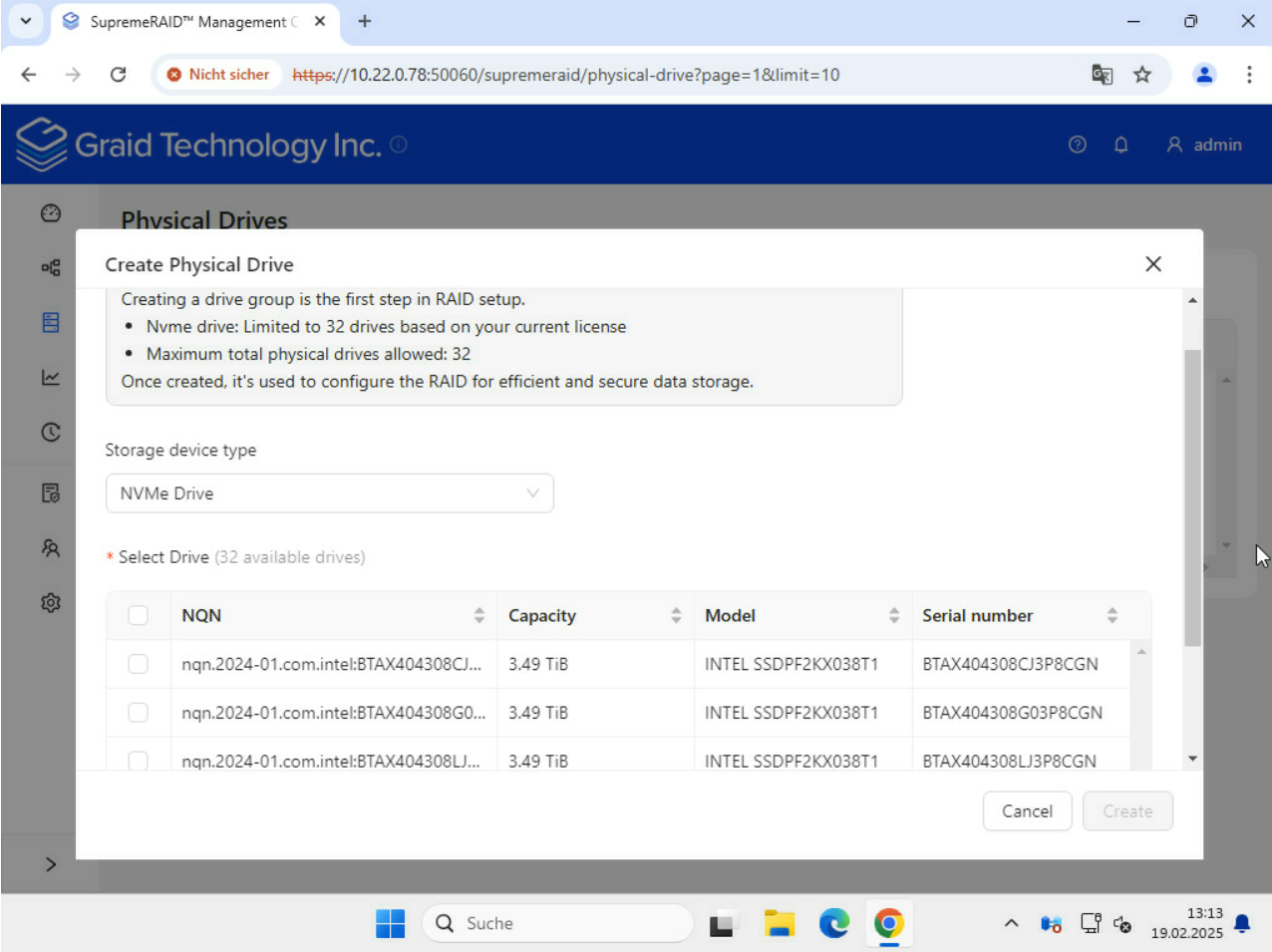Select serial number BTAX404308CJ3P8CGN
Image resolution: width=1272 pixels, height=952 pixels.
(x=1010, y=664)
